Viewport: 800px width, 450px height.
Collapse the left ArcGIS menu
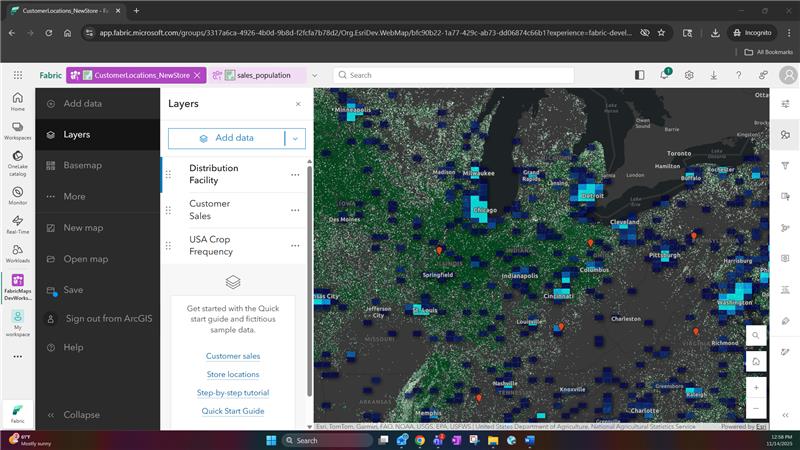(x=74, y=415)
